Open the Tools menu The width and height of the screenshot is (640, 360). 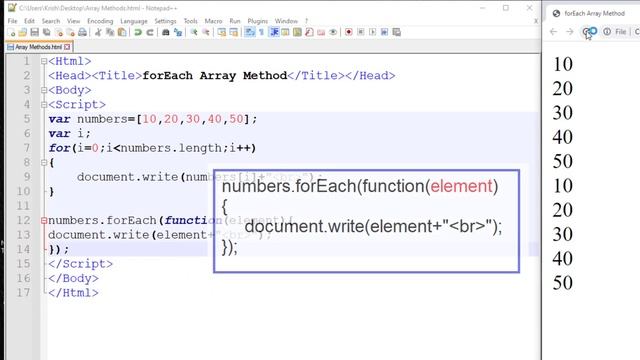tap(191, 21)
